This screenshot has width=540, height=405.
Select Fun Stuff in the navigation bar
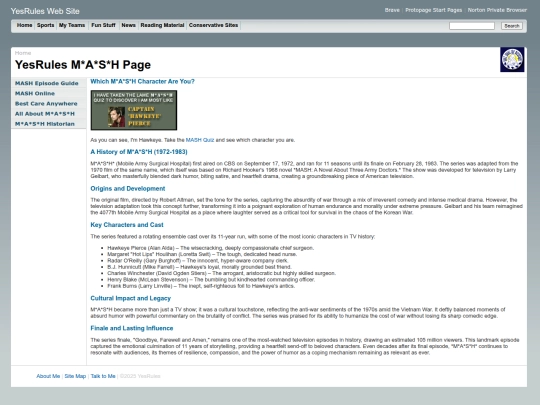(x=103, y=25)
